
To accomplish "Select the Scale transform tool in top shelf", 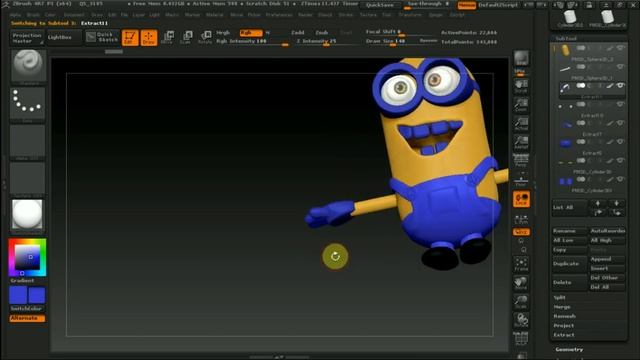I will click(x=186, y=38).
